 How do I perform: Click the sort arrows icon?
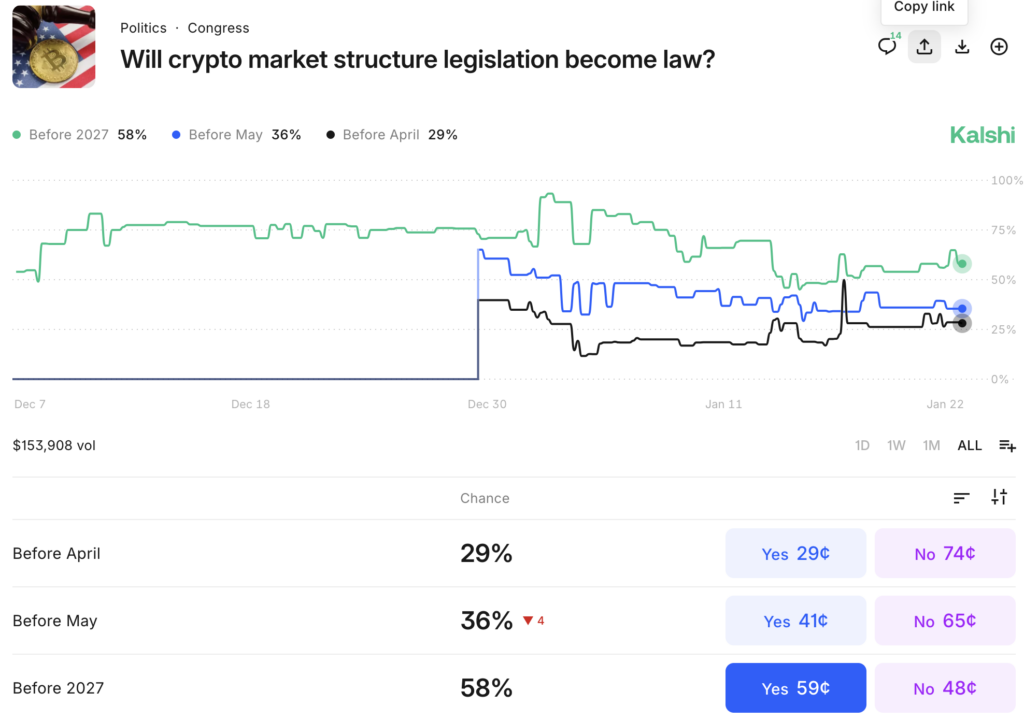tap(999, 497)
